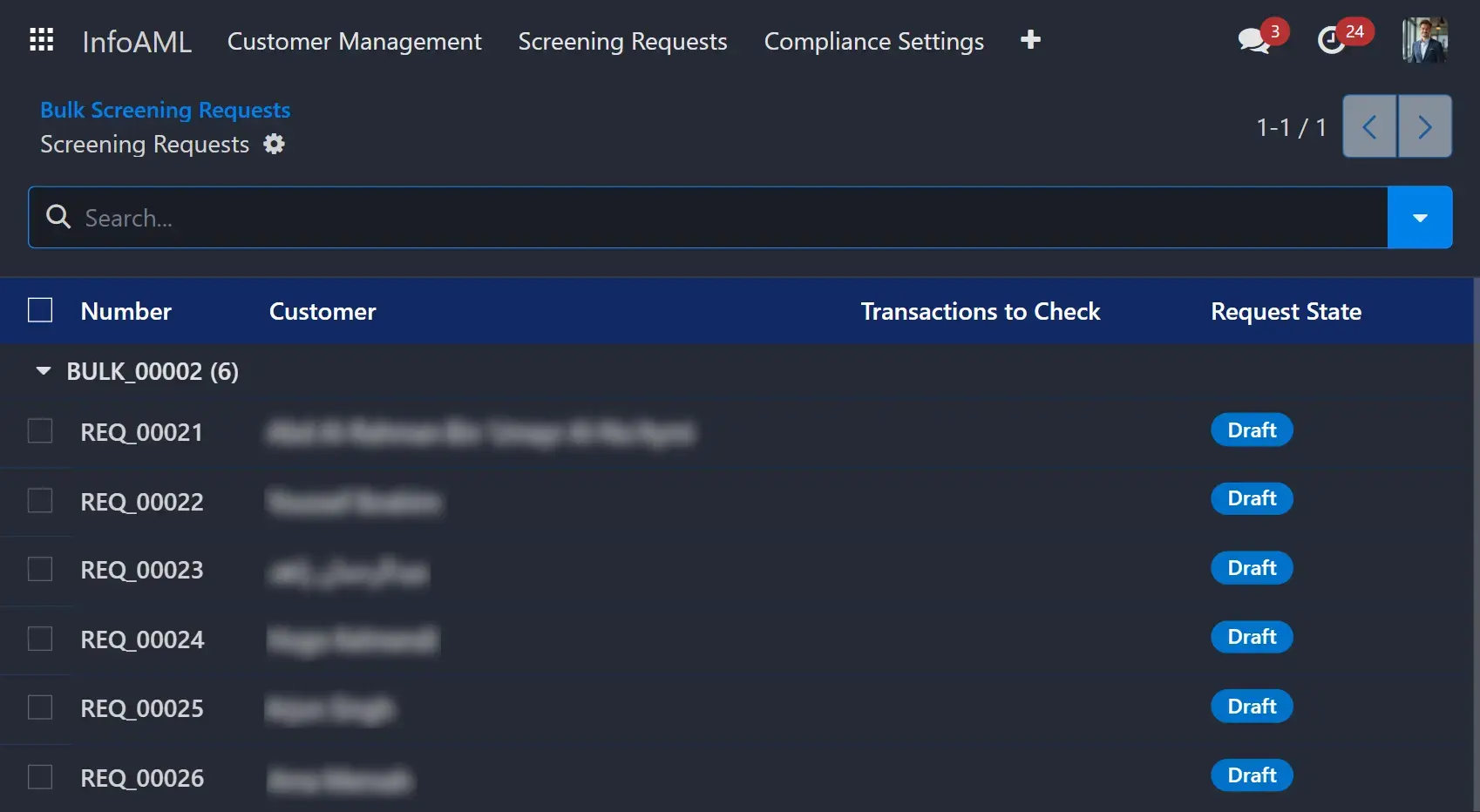The image size is (1480, 812).
Task: Open record REQ_00022
Action: pos(142,502)
